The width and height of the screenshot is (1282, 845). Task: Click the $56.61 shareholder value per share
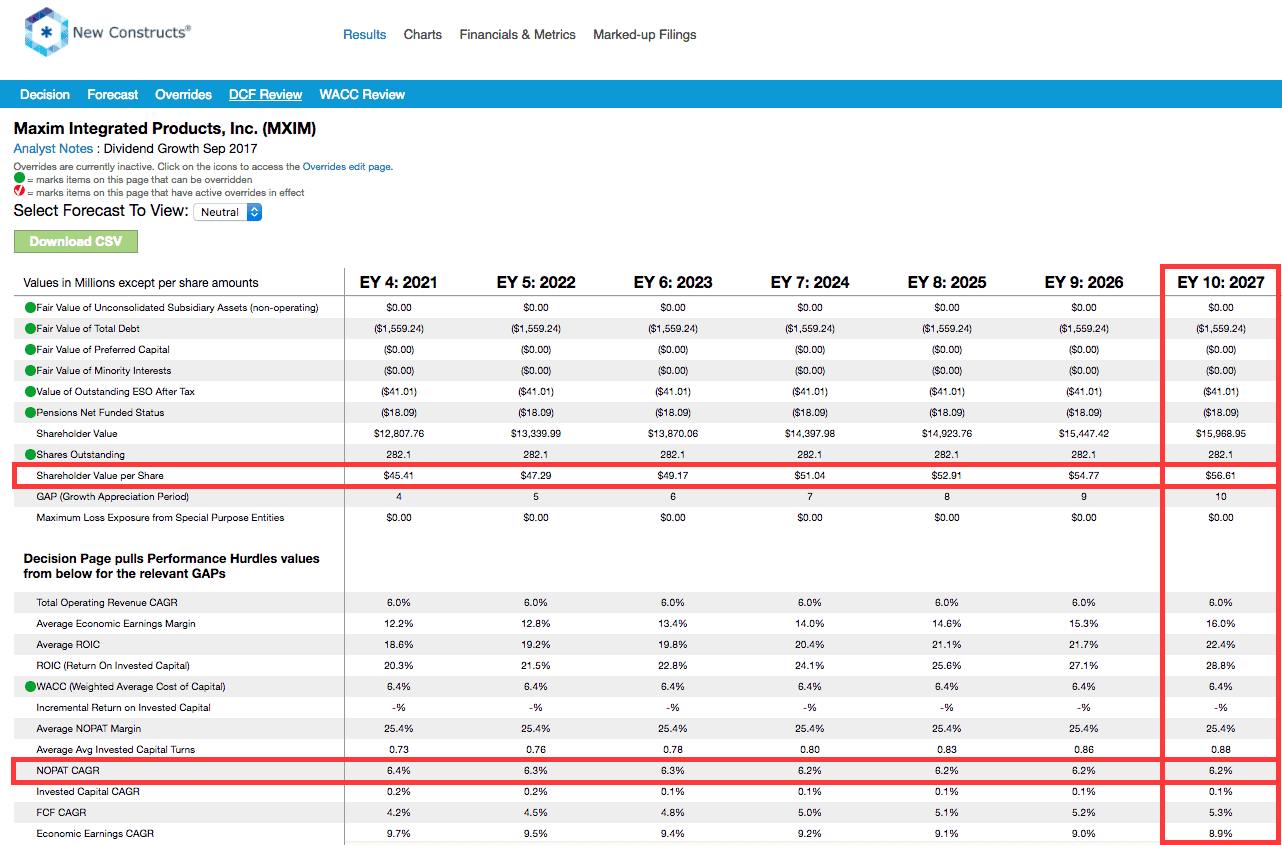point(1220,476)
